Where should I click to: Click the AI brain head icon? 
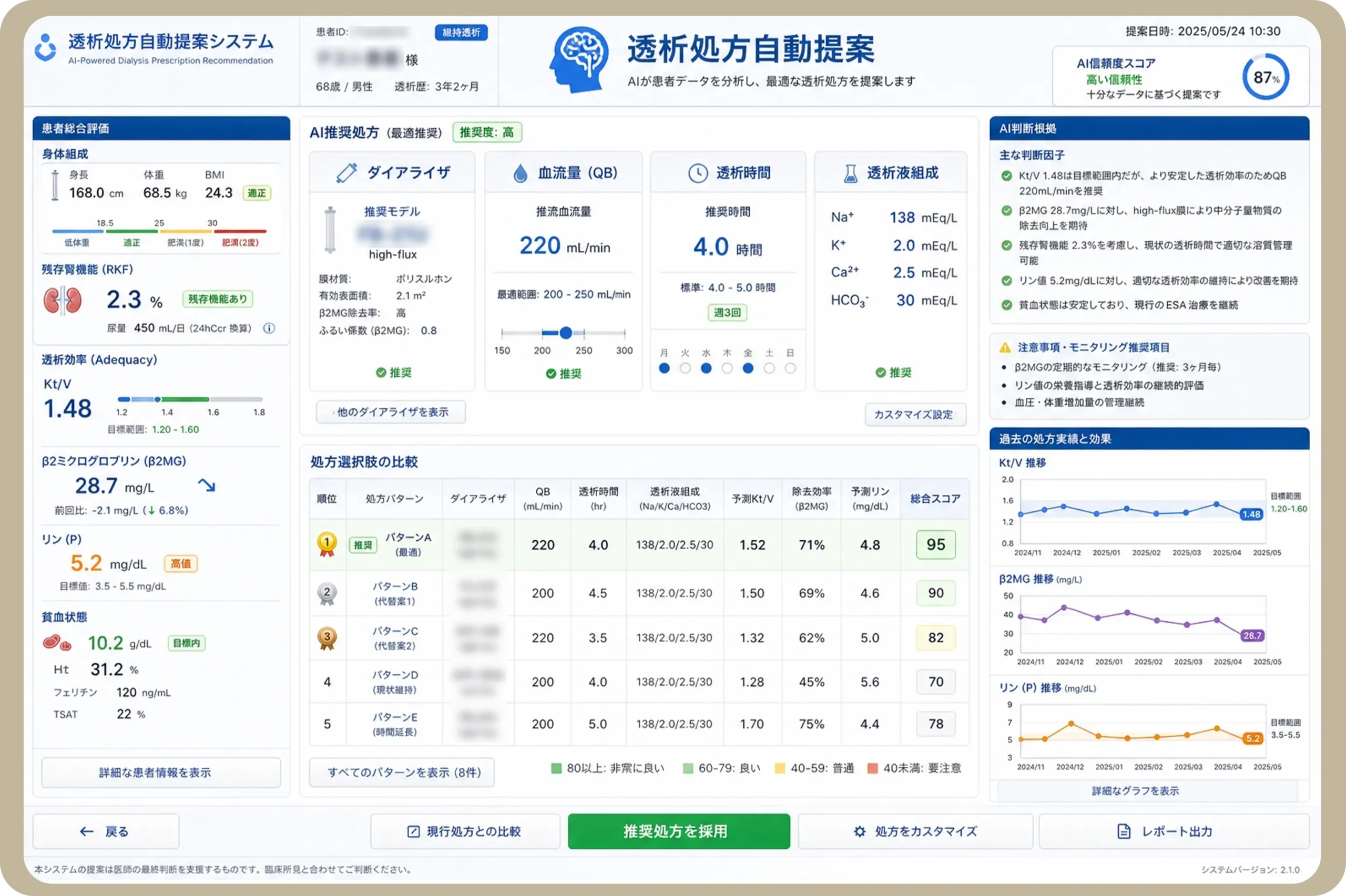[579, 59]
